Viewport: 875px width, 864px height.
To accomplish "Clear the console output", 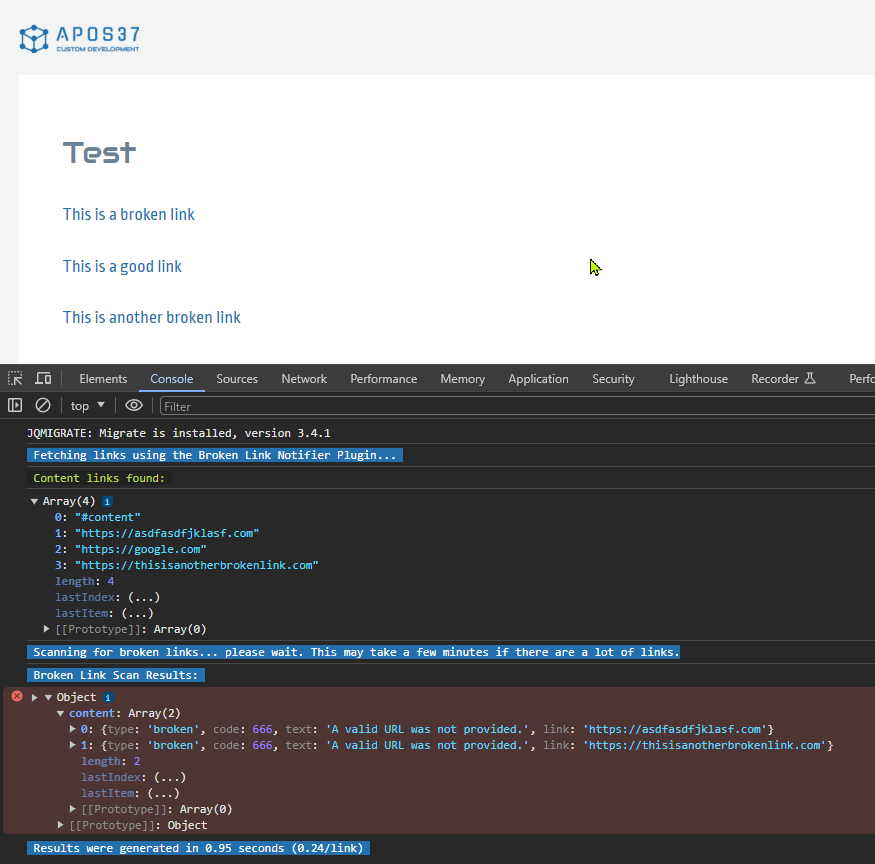I will coord(42,404).
